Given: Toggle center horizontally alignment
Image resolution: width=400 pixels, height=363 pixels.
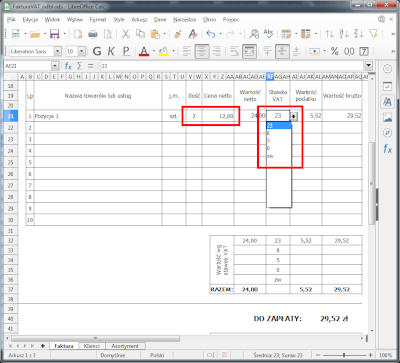Looking at the screenshot, I should coord(202,51).
